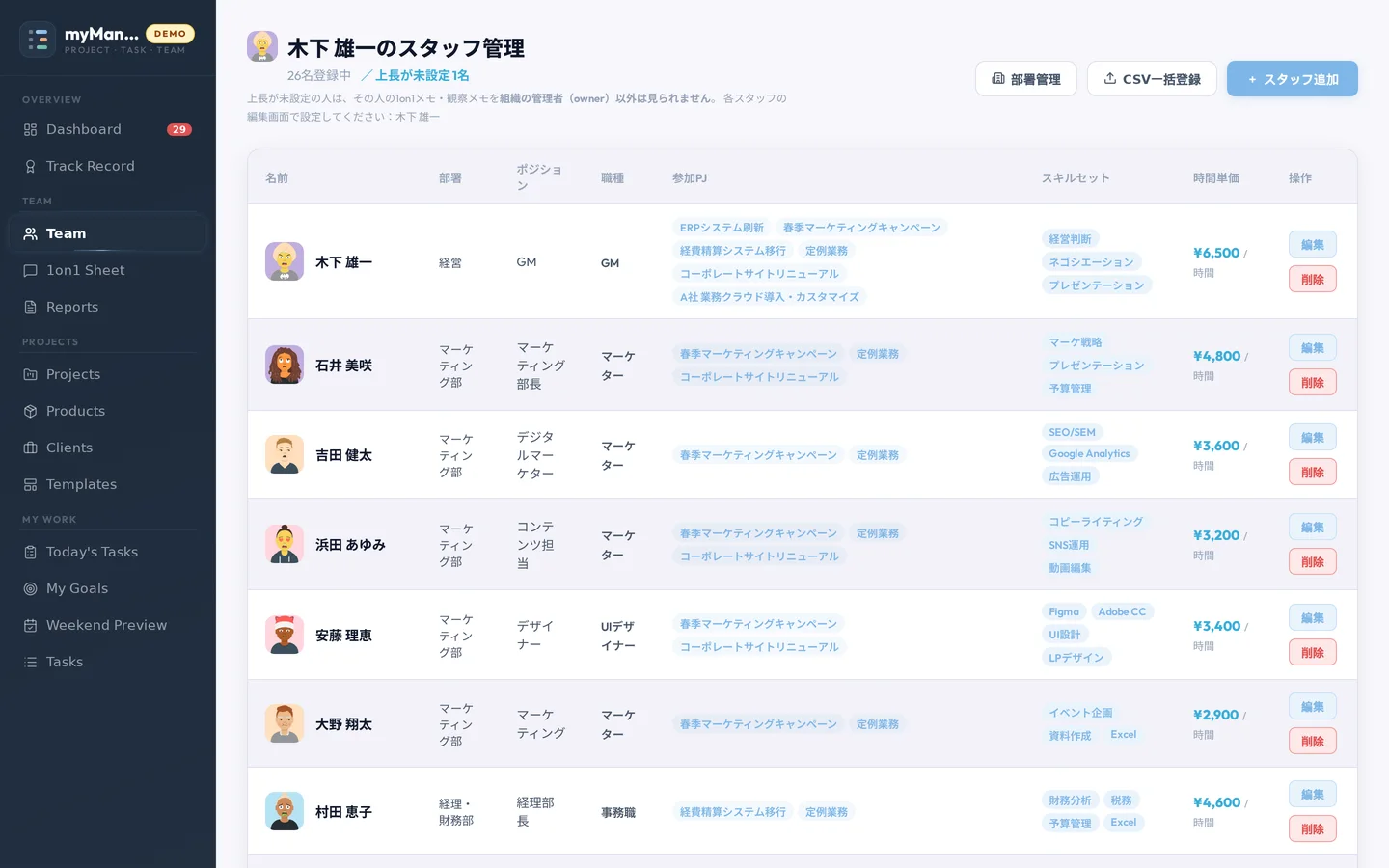Click the Products box icon
The width and height of the screenshot is (1389, 868).
(x=30, y=412)
